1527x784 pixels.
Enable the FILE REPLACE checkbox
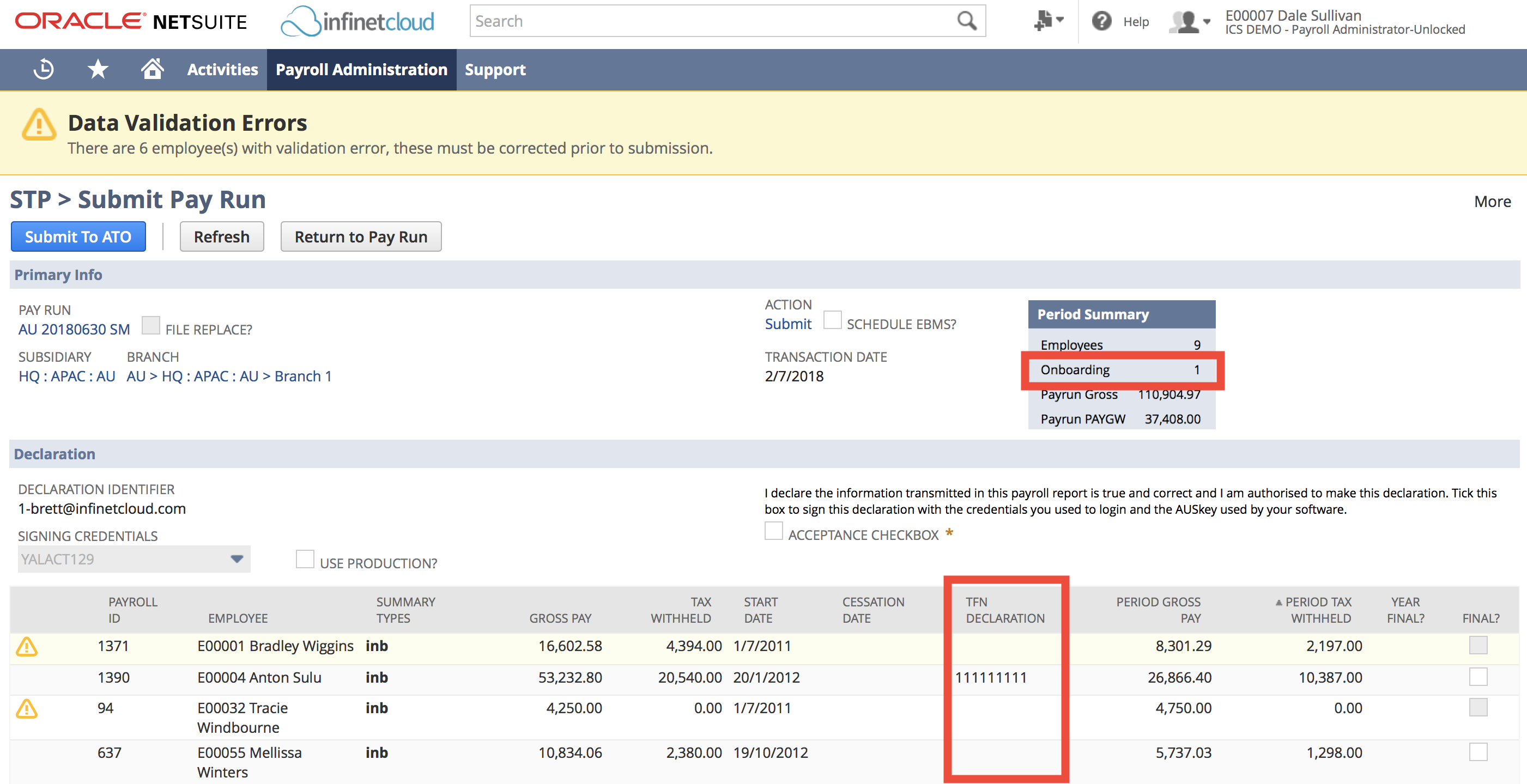152,325
